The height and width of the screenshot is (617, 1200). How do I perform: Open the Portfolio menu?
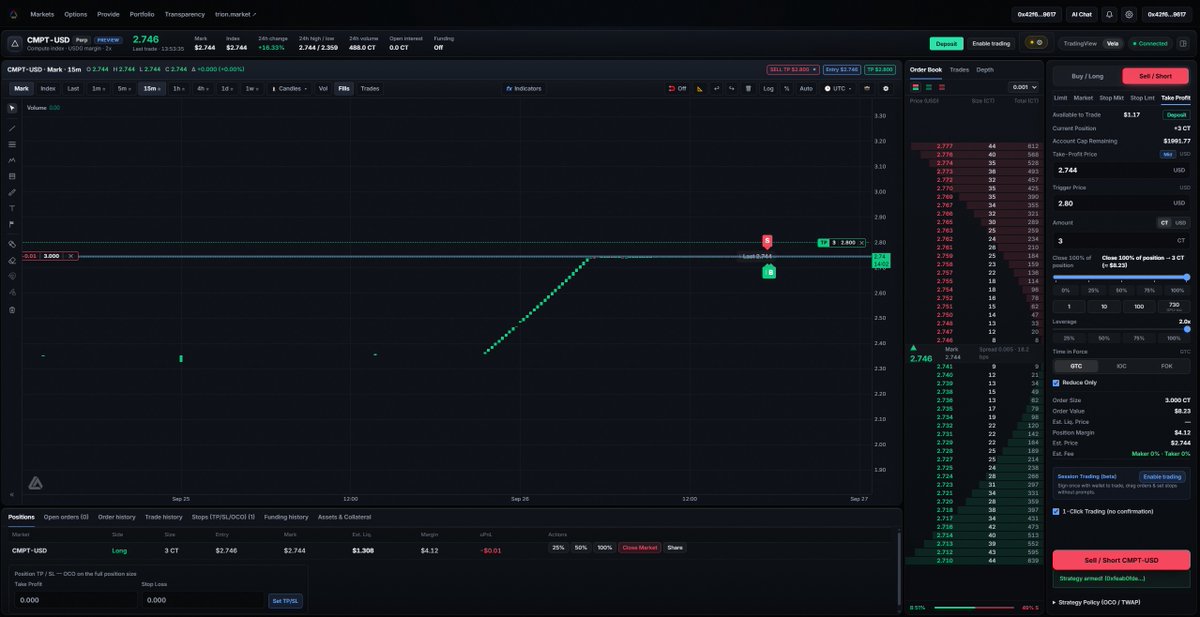(x=142, y=14)
